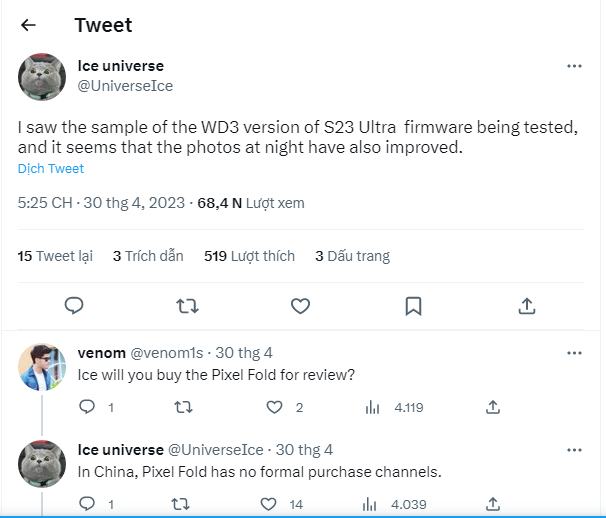
Task: Reply to the main S23 Ultra tweet
Action: (73, 305)
